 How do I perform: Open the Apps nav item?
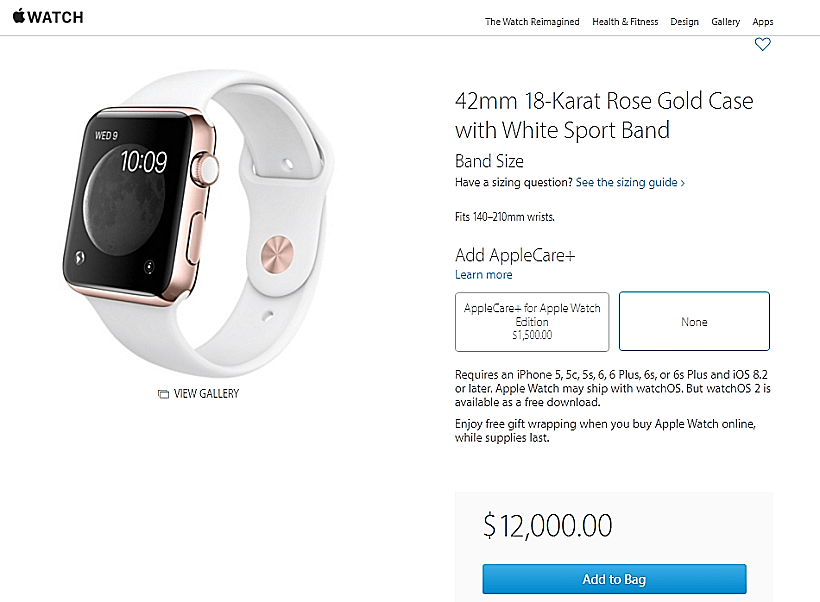click(763, 21)
